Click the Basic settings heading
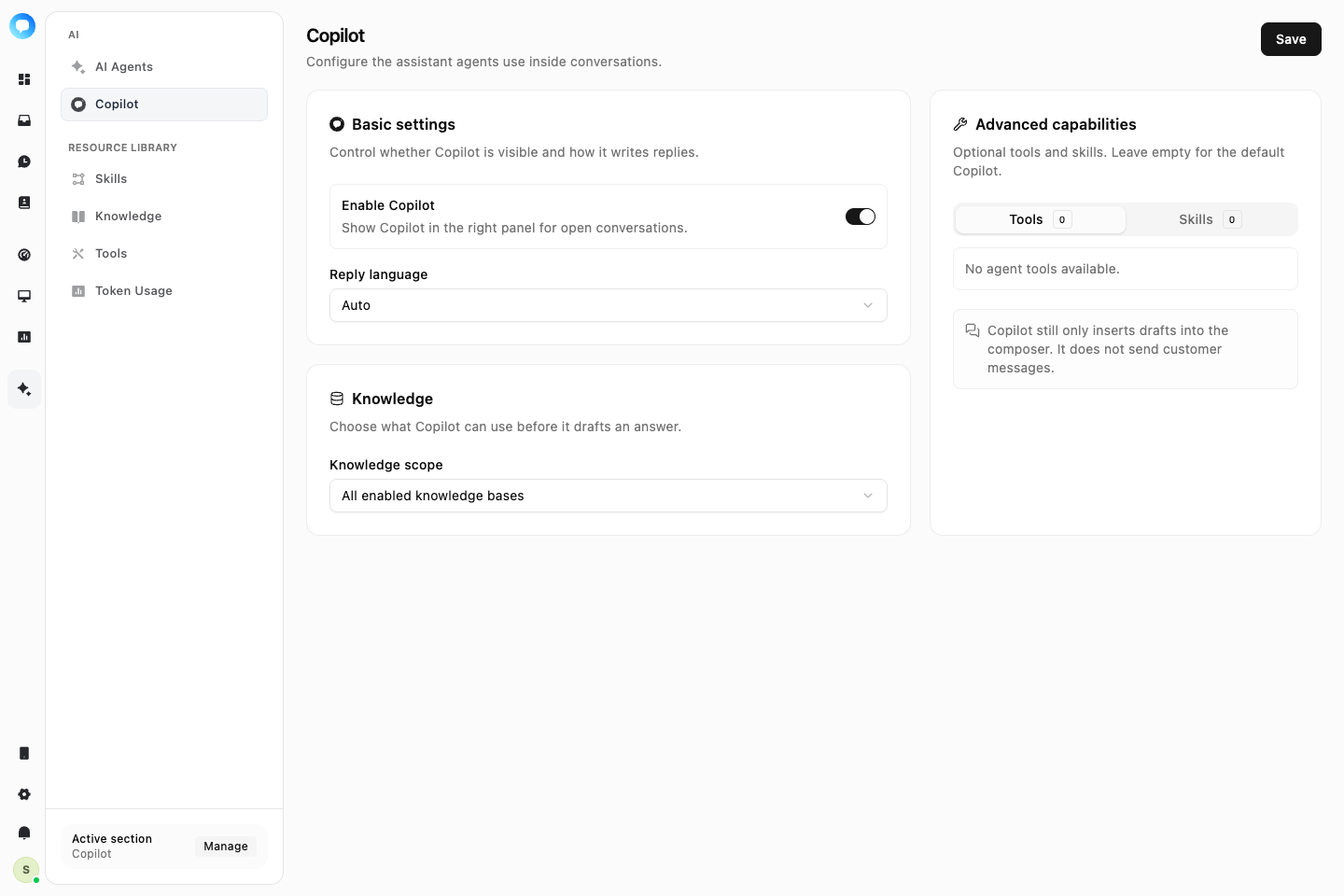The height and width of the screenshot is (896, 1344). pyautogui.click(x=403, y=124)
